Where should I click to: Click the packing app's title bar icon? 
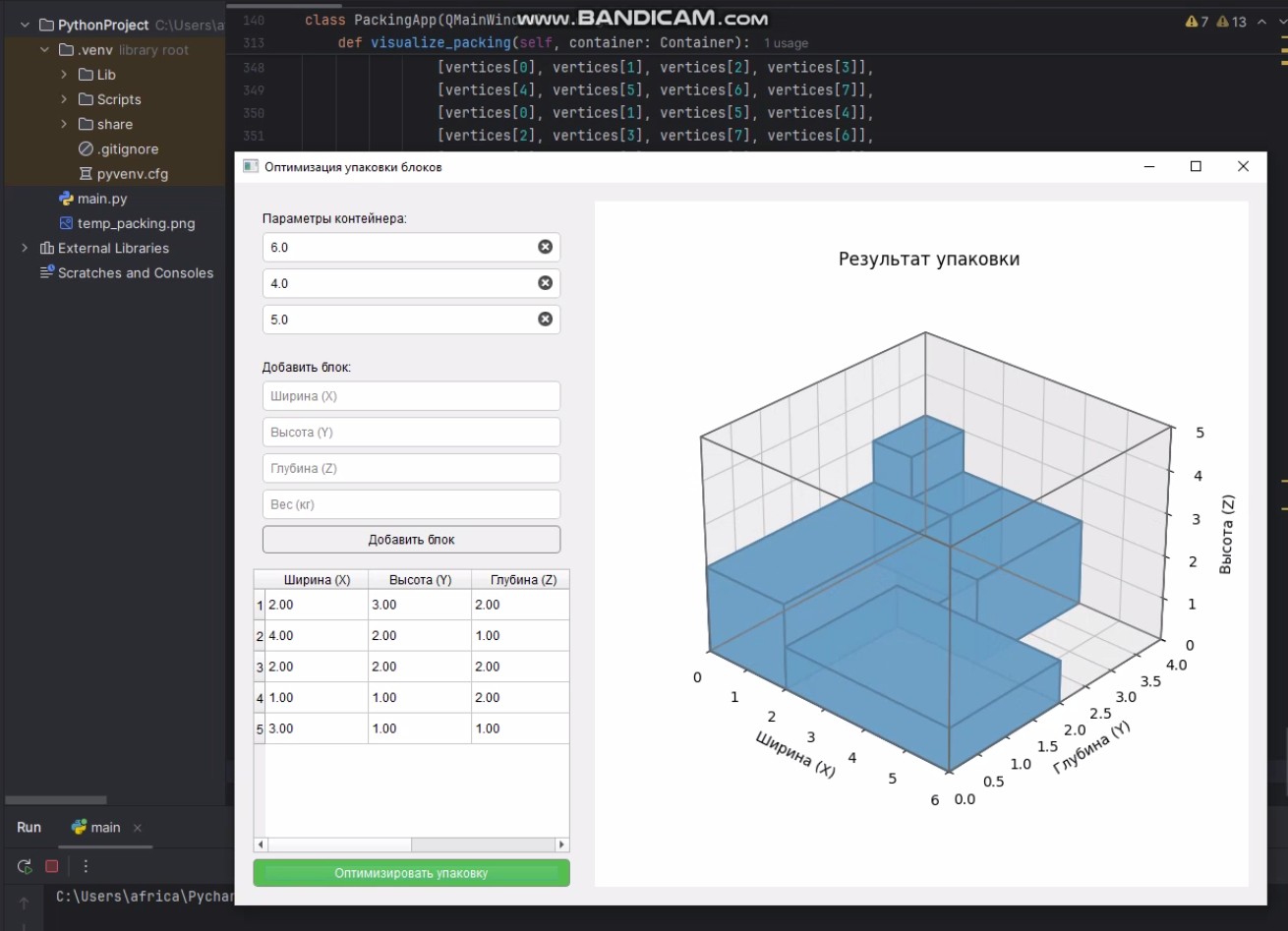(251, 167)
